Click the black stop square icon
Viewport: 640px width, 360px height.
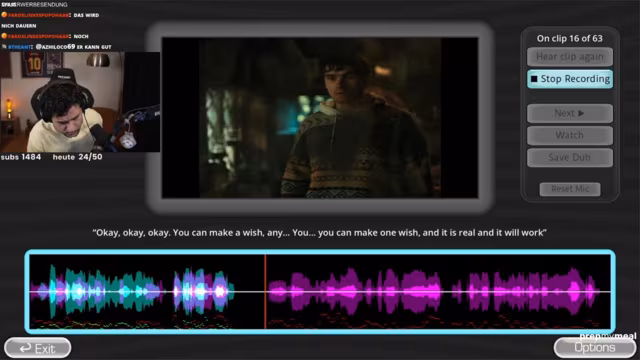(x=534, y=79)
